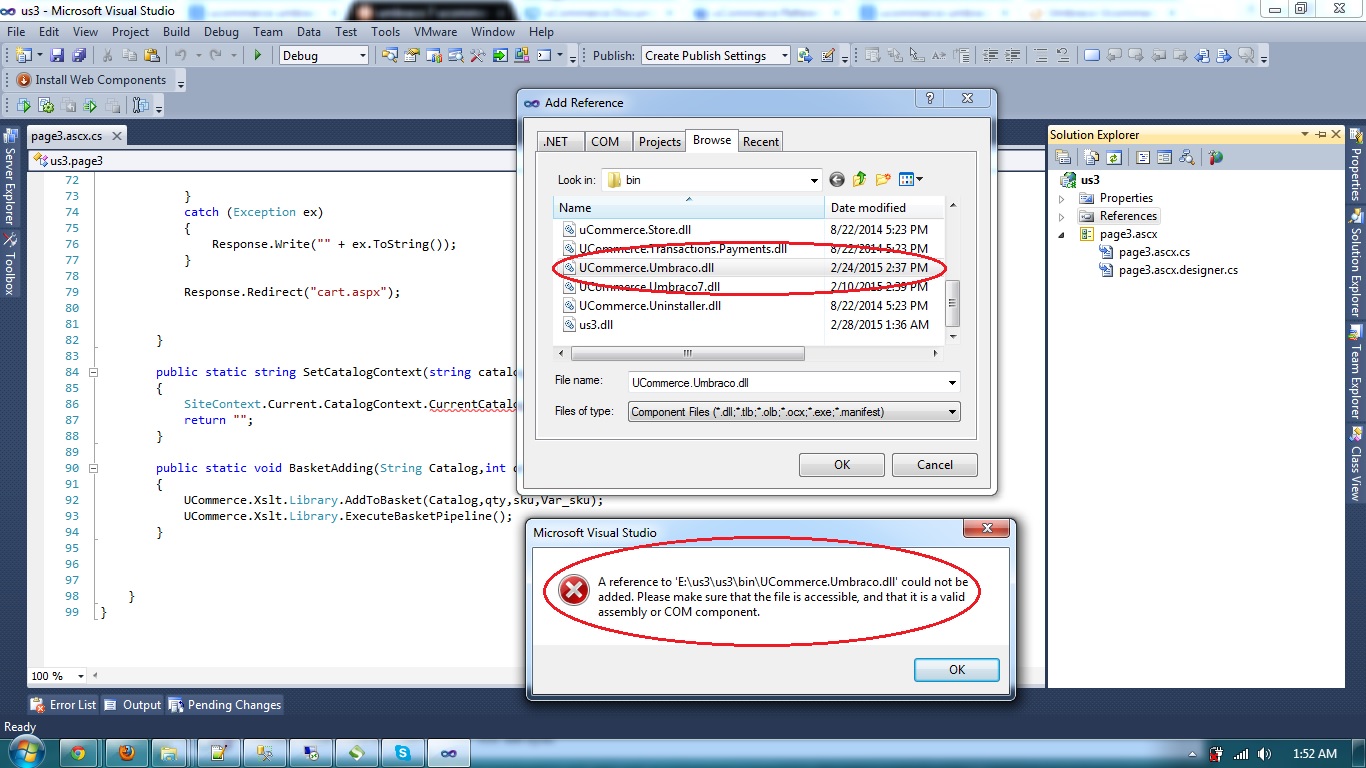Click the Create New Folder icon
This screenshot has height=768, width=1366.
883,180
